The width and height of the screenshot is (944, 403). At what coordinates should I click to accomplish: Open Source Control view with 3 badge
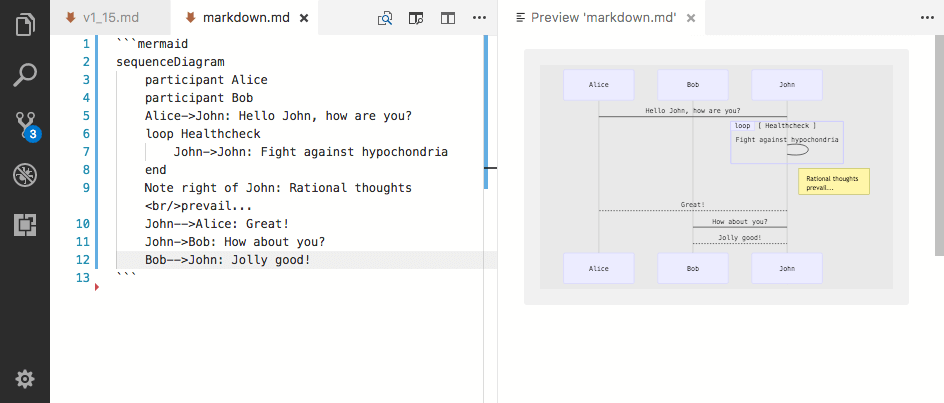coord(25,125)
